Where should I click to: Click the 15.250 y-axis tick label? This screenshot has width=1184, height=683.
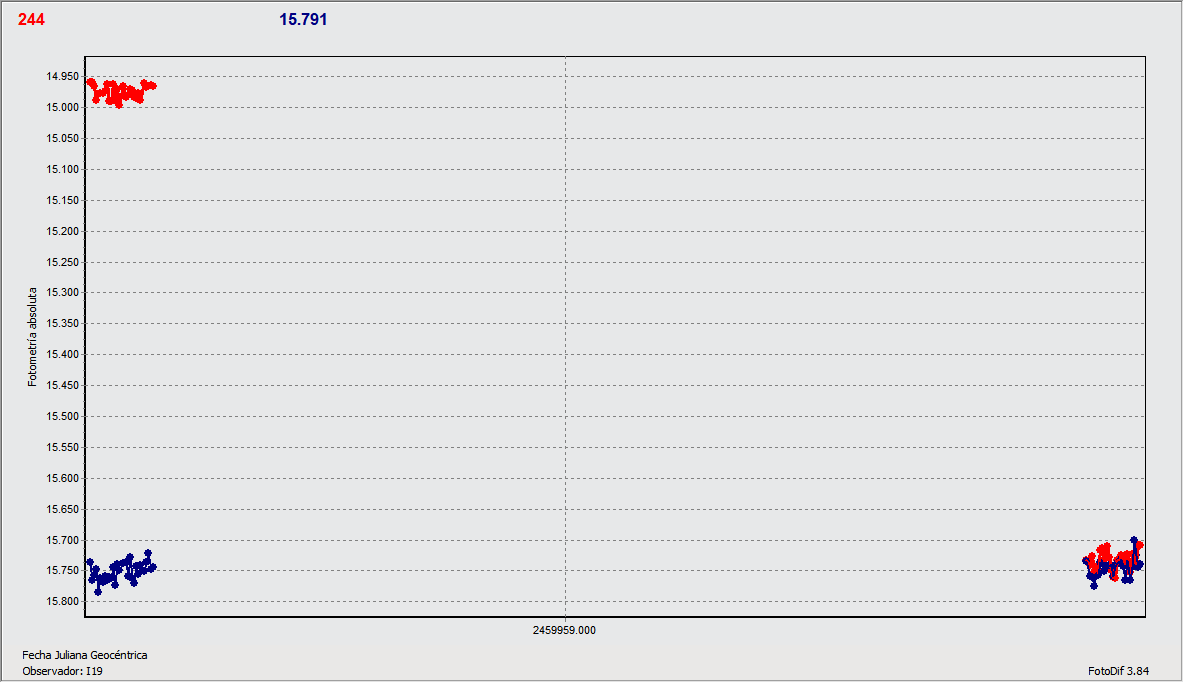(x=62, y=262)
